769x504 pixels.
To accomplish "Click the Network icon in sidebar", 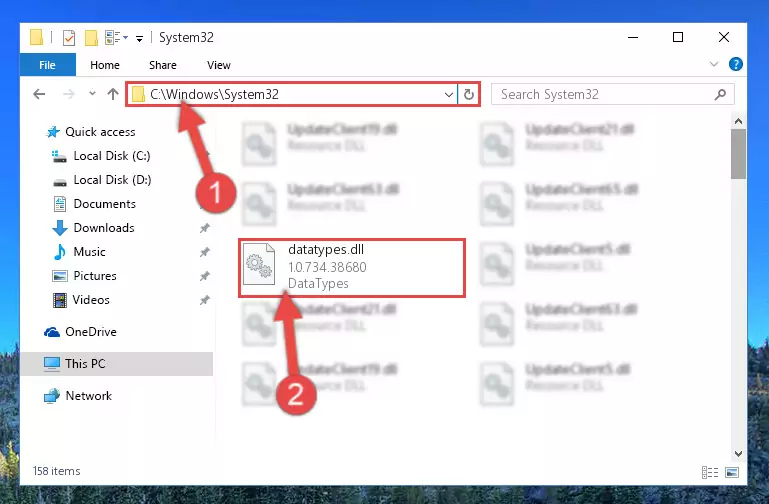I will pyautogui.click(x=51, y=396).
